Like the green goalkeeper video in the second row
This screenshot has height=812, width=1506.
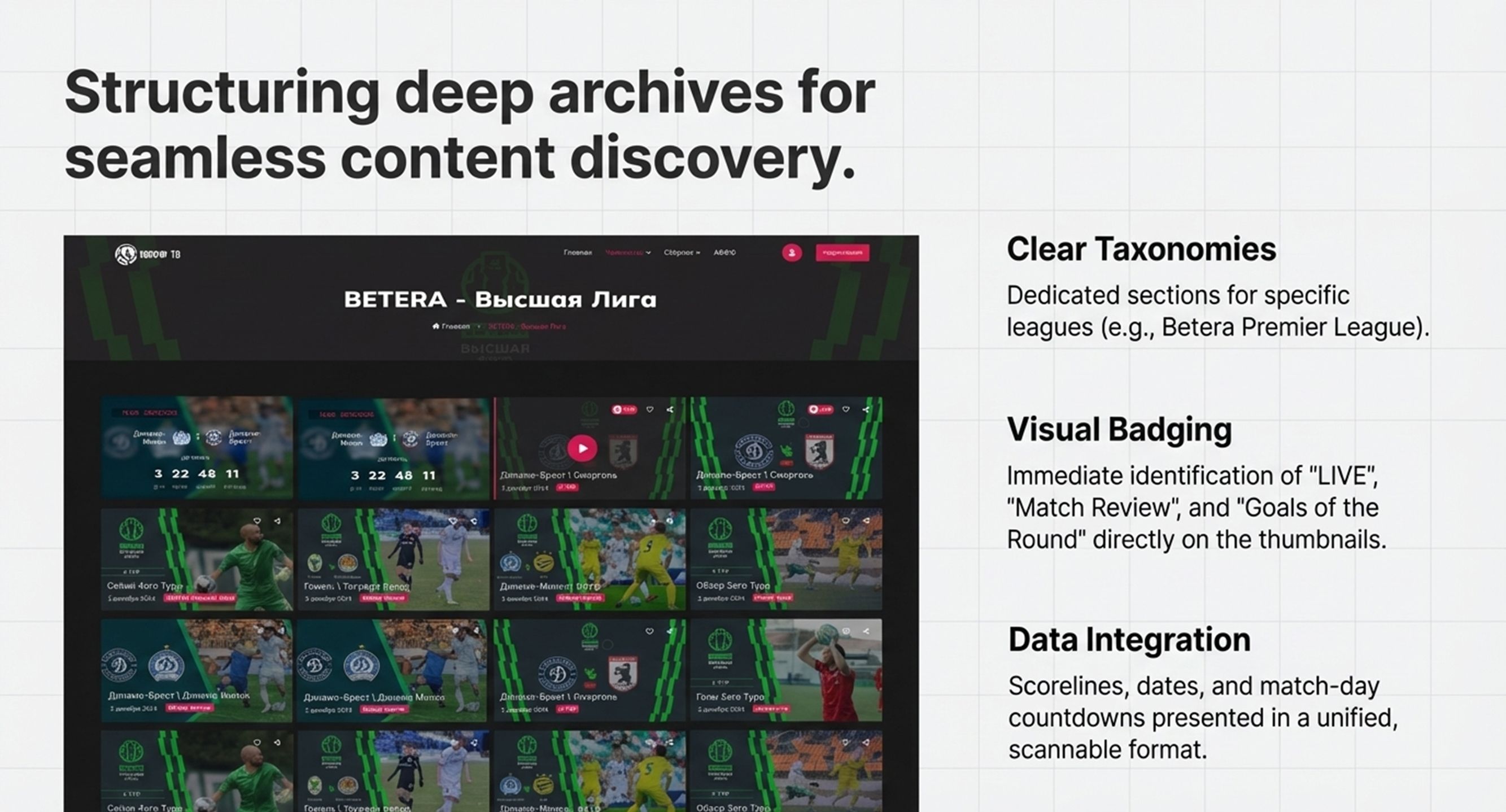coord(257,520)
